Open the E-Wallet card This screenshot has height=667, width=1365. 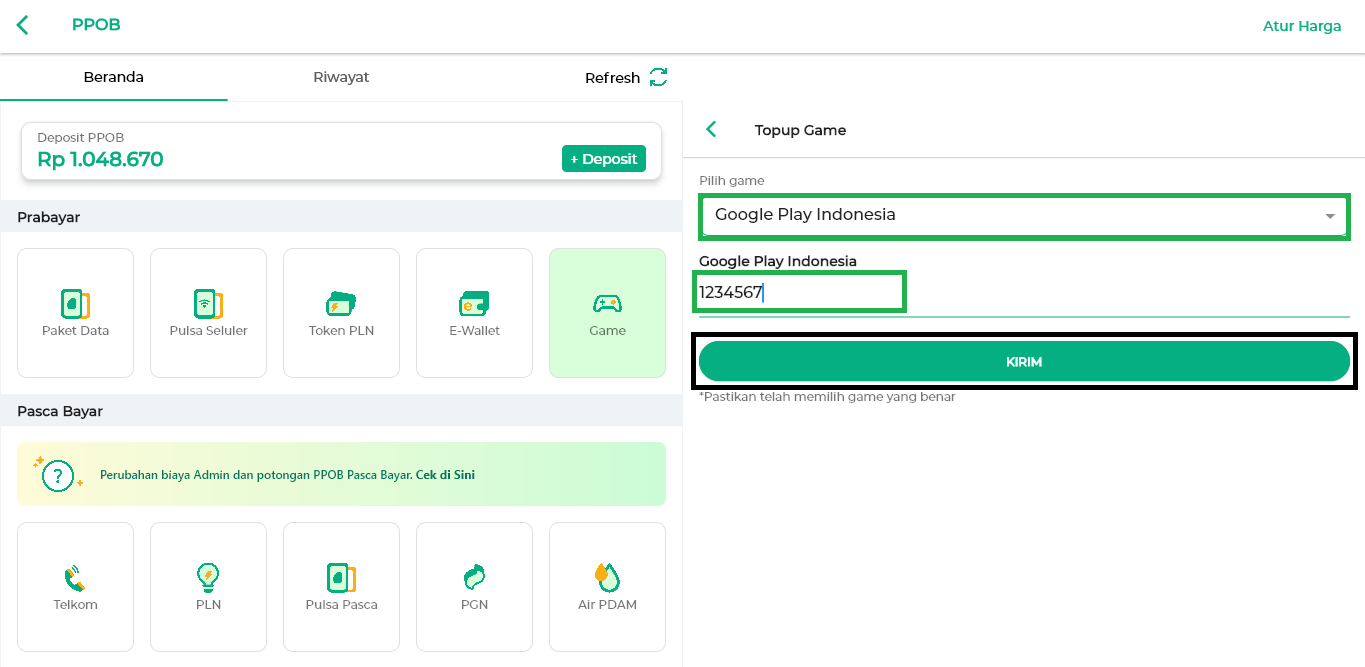(x=474, y=313)
